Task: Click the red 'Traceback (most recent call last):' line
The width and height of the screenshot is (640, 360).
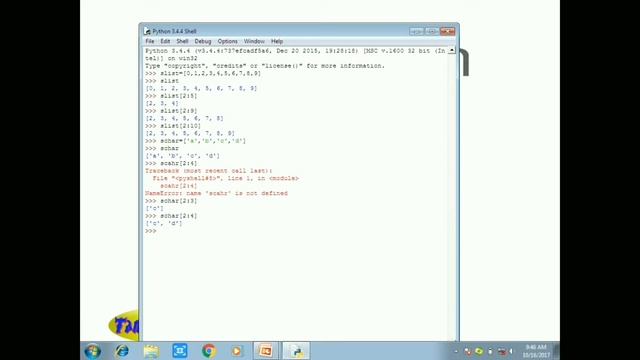Action: (x=209, y=171)
